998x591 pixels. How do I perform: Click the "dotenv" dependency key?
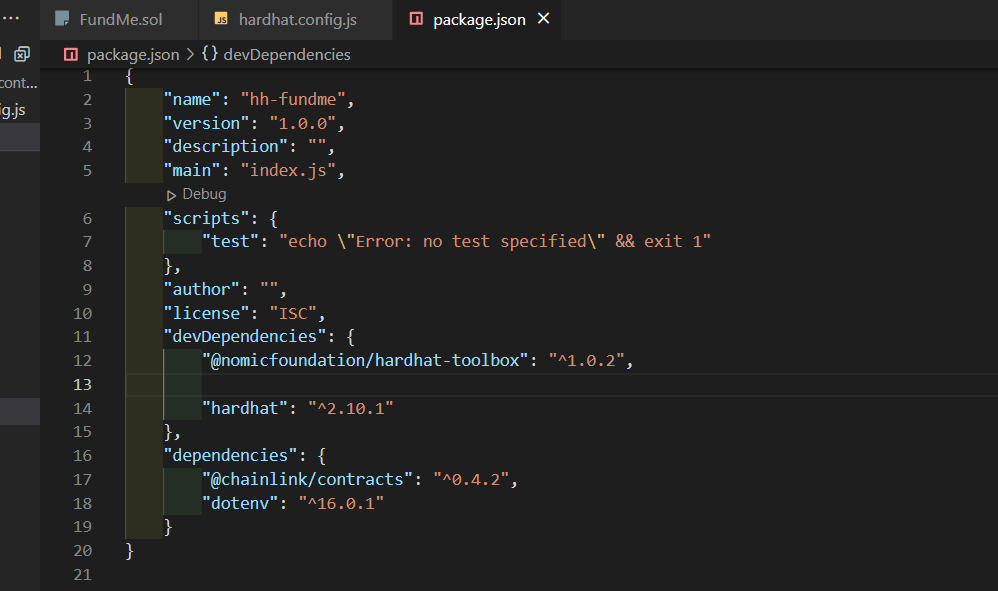[x=240, y=504]
